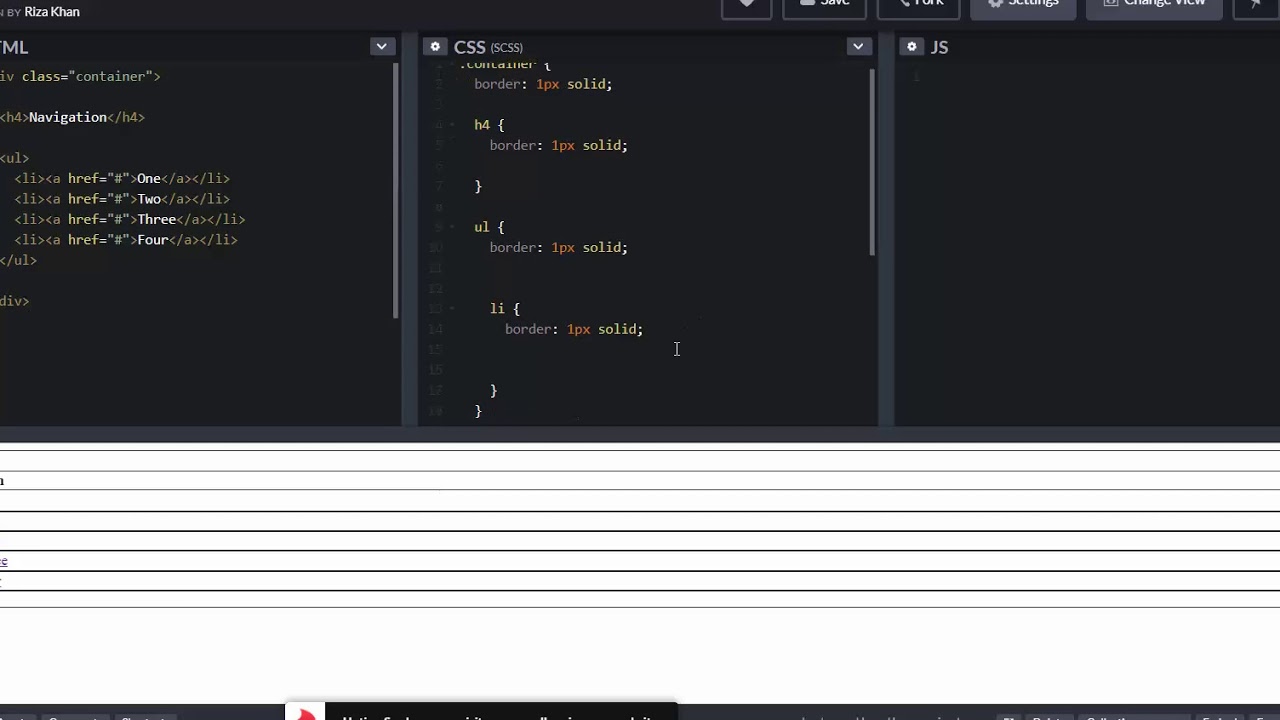Open the Change View menu
Screen dimensions: 1280x720
[1154, 5]
